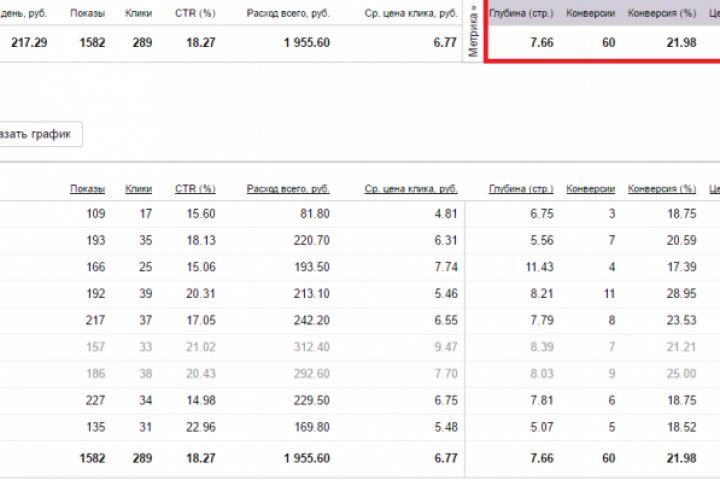The height and width of the screenshot is (480, 720).
Task: Select the '20.31' CTR cell
Action: click(201, 294)
